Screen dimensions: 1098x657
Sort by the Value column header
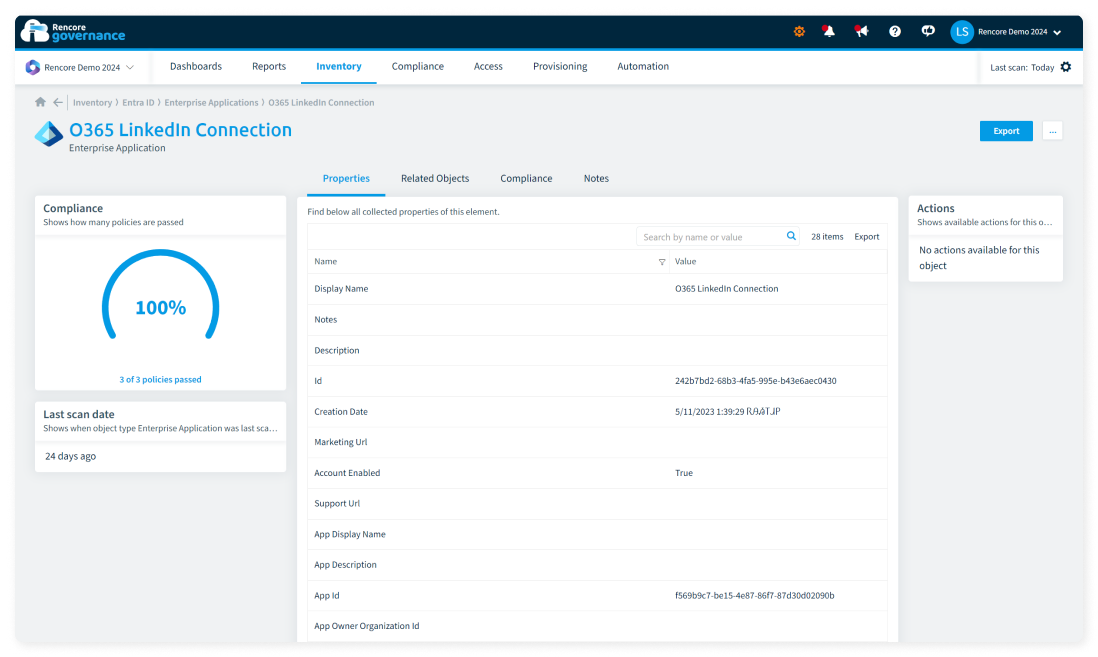tap(686, 261)
